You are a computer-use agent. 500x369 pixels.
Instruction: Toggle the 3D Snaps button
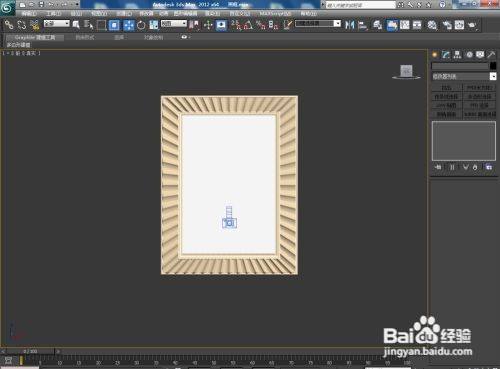pos(236,25)
